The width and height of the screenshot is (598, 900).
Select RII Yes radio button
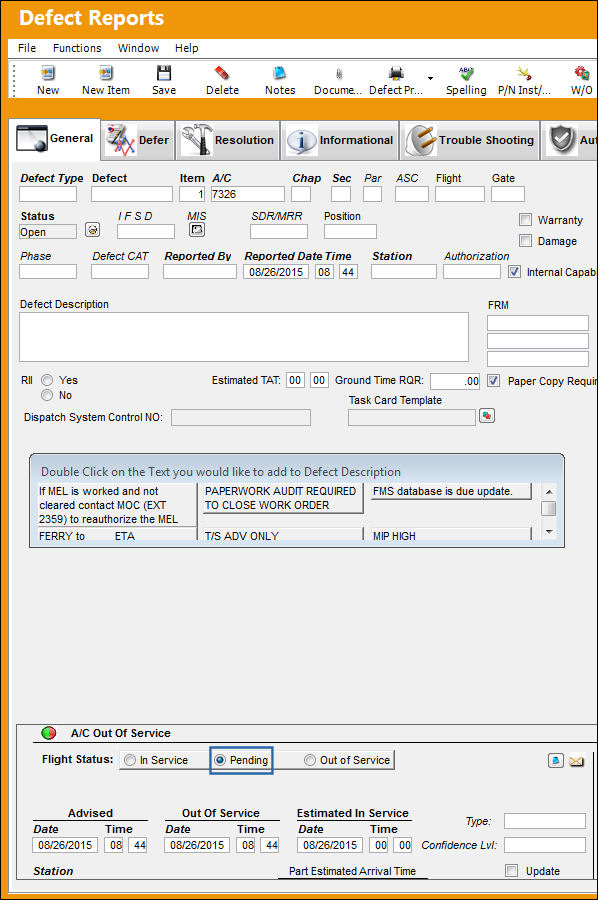coord(47,380)
